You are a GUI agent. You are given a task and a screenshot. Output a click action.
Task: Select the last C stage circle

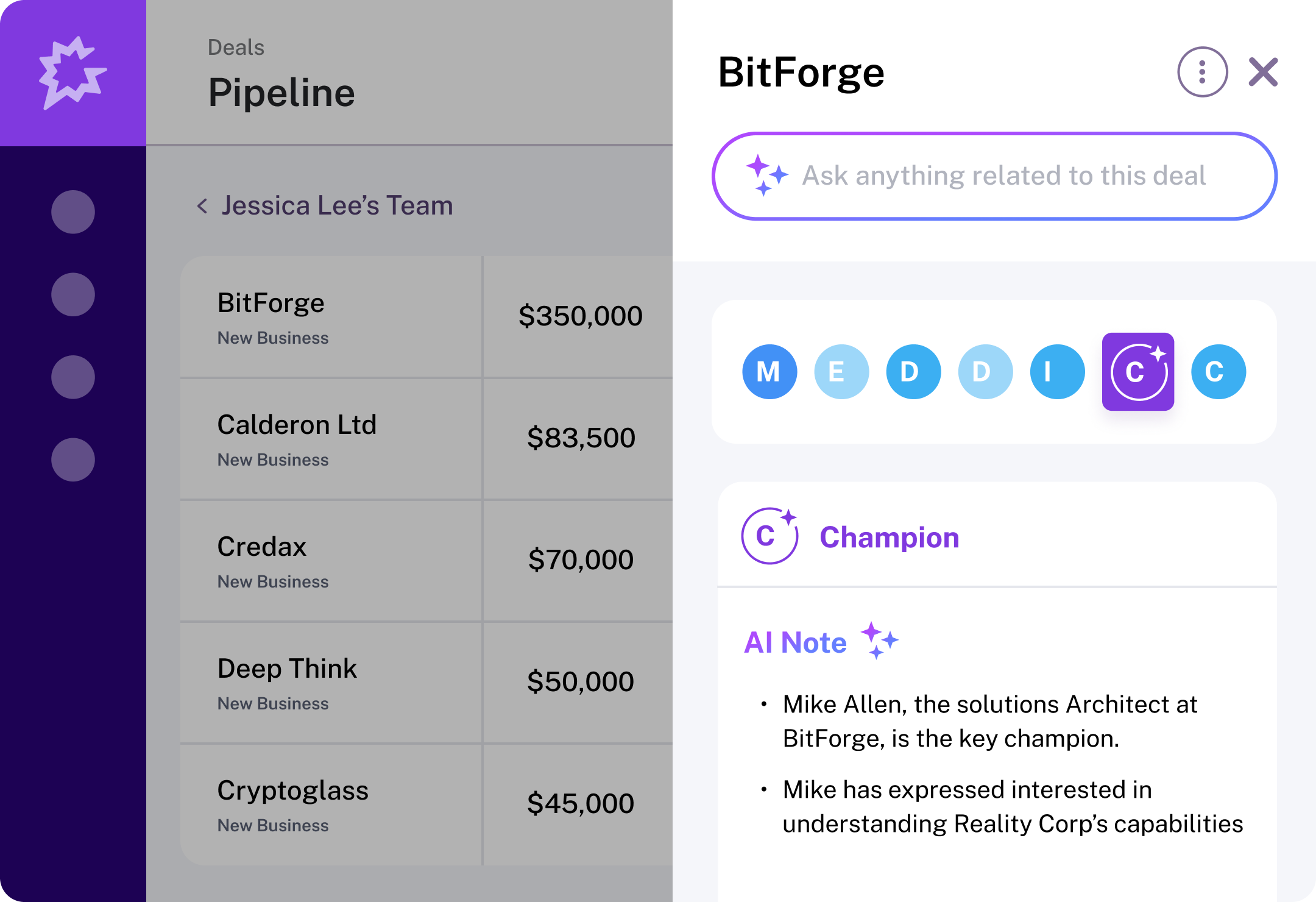tap(1218, 372)
